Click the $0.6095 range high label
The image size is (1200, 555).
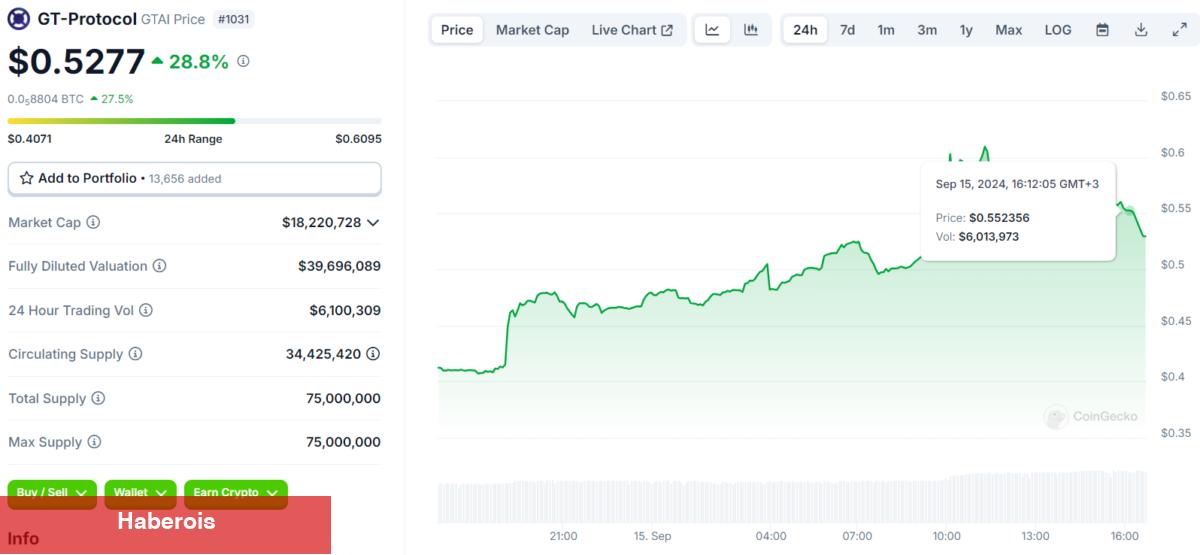tap(358, 139)
